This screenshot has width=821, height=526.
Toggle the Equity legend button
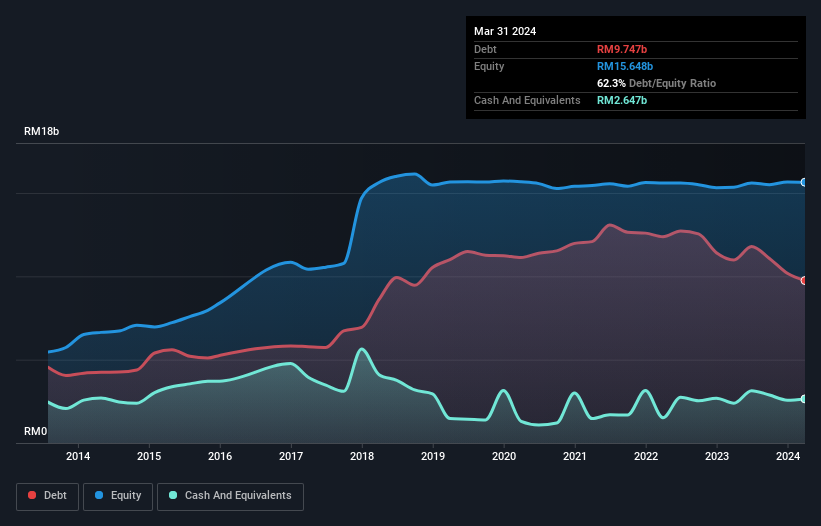(118, 496)
